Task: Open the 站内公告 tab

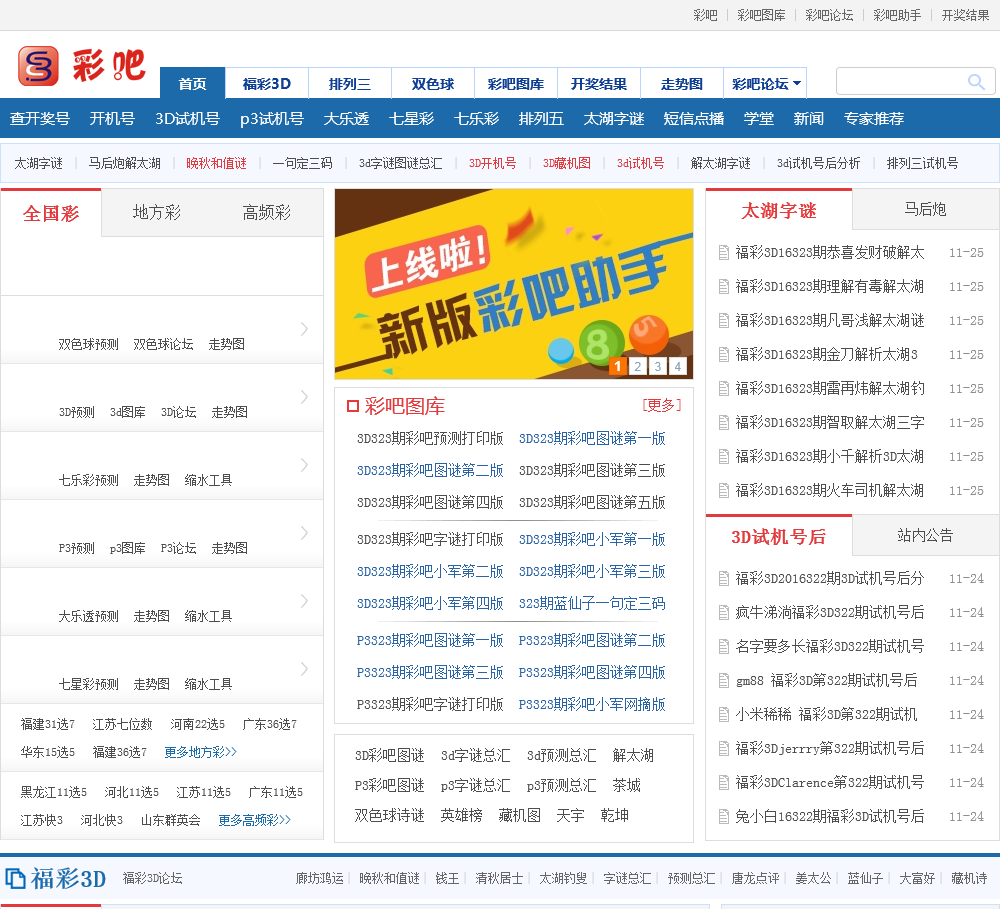Action: pyautogui.click(x=925, y=535)
